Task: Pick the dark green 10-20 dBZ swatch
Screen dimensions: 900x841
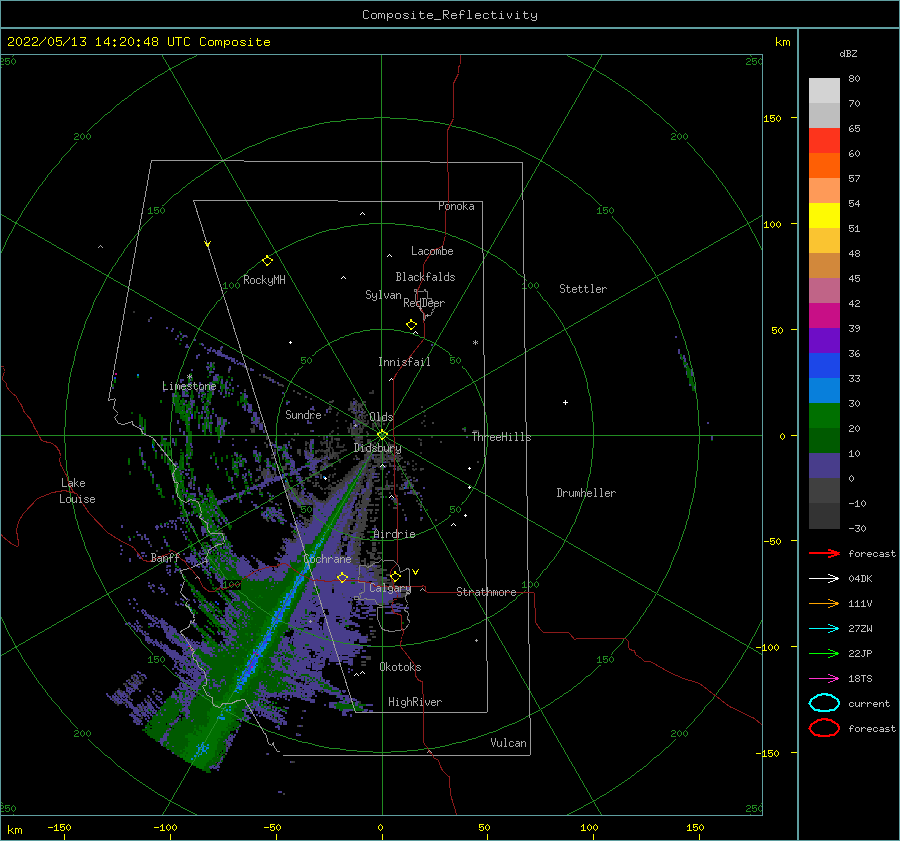Action: (x=824, y=441)
